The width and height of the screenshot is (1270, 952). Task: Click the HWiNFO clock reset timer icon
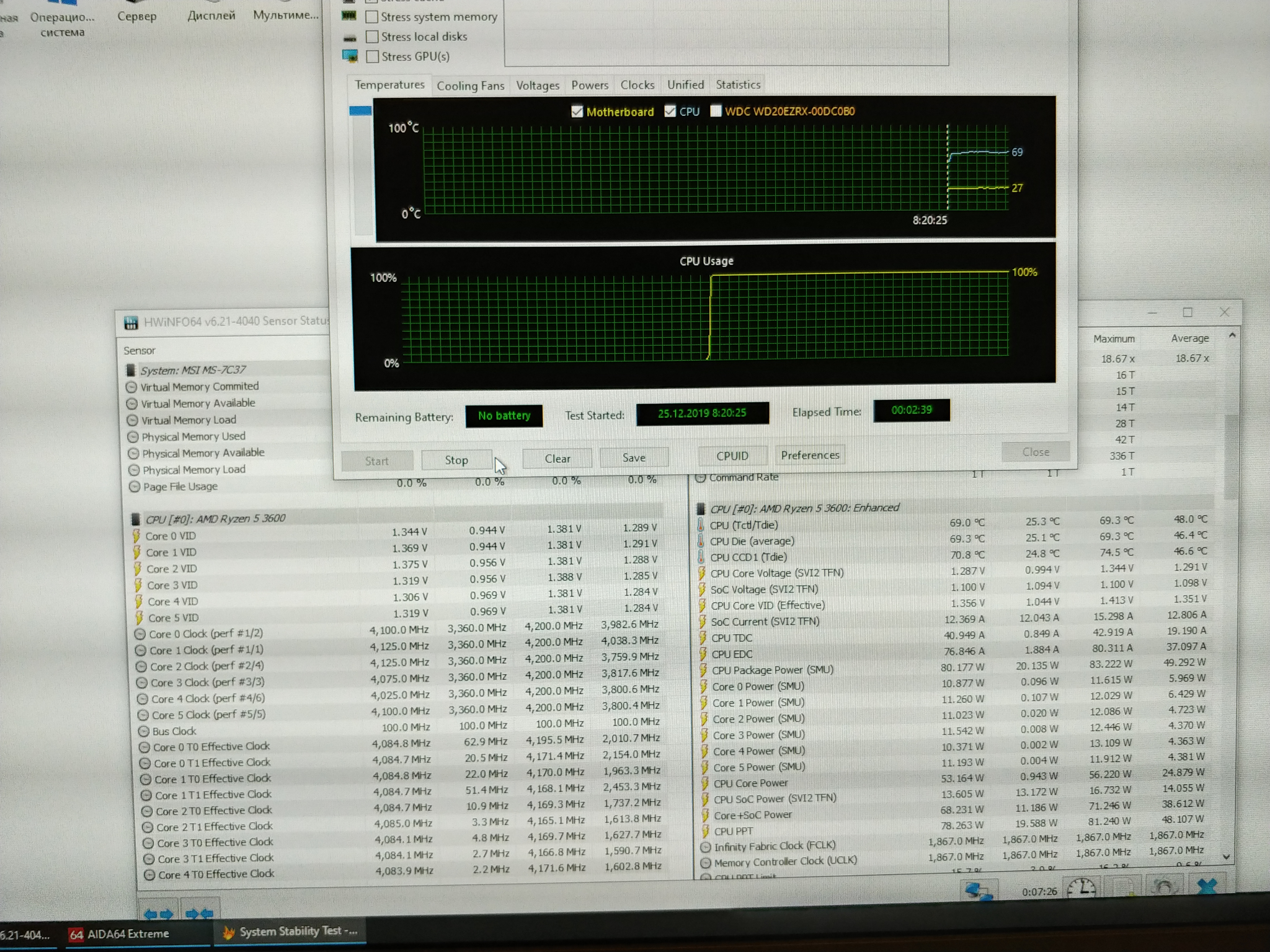pos(1081,888)
